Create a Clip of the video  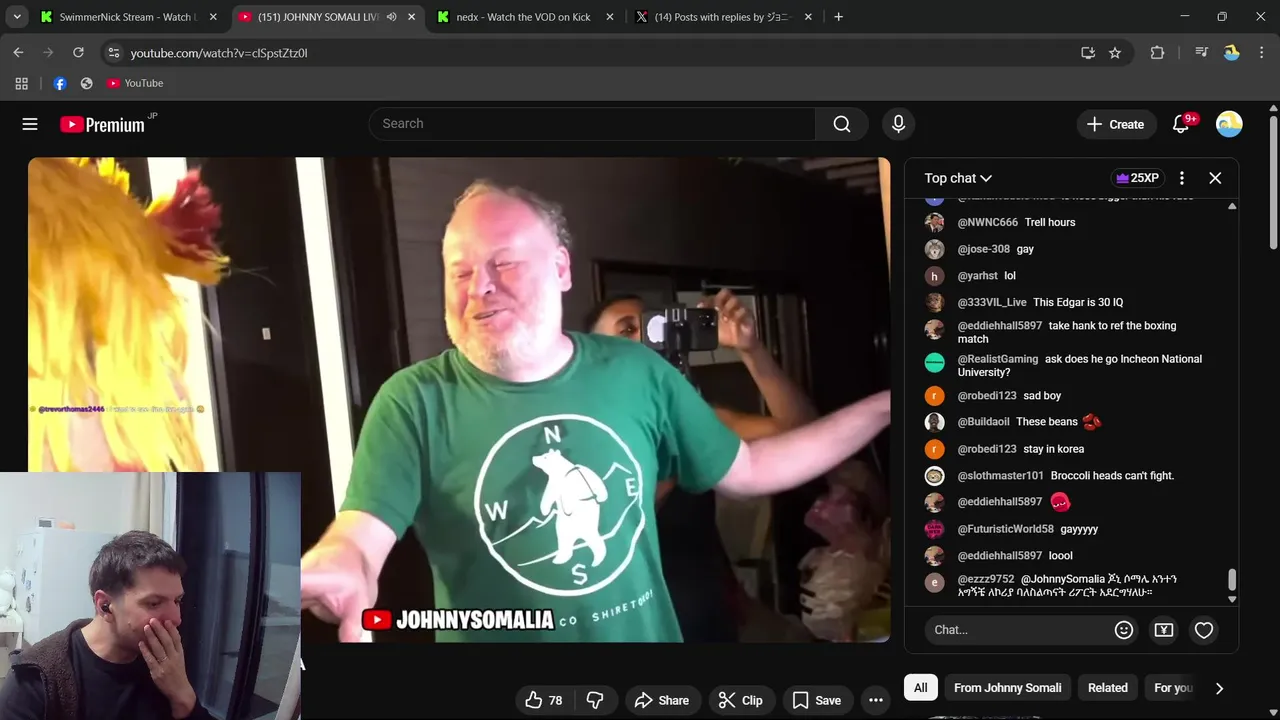(x=741, y=700)
